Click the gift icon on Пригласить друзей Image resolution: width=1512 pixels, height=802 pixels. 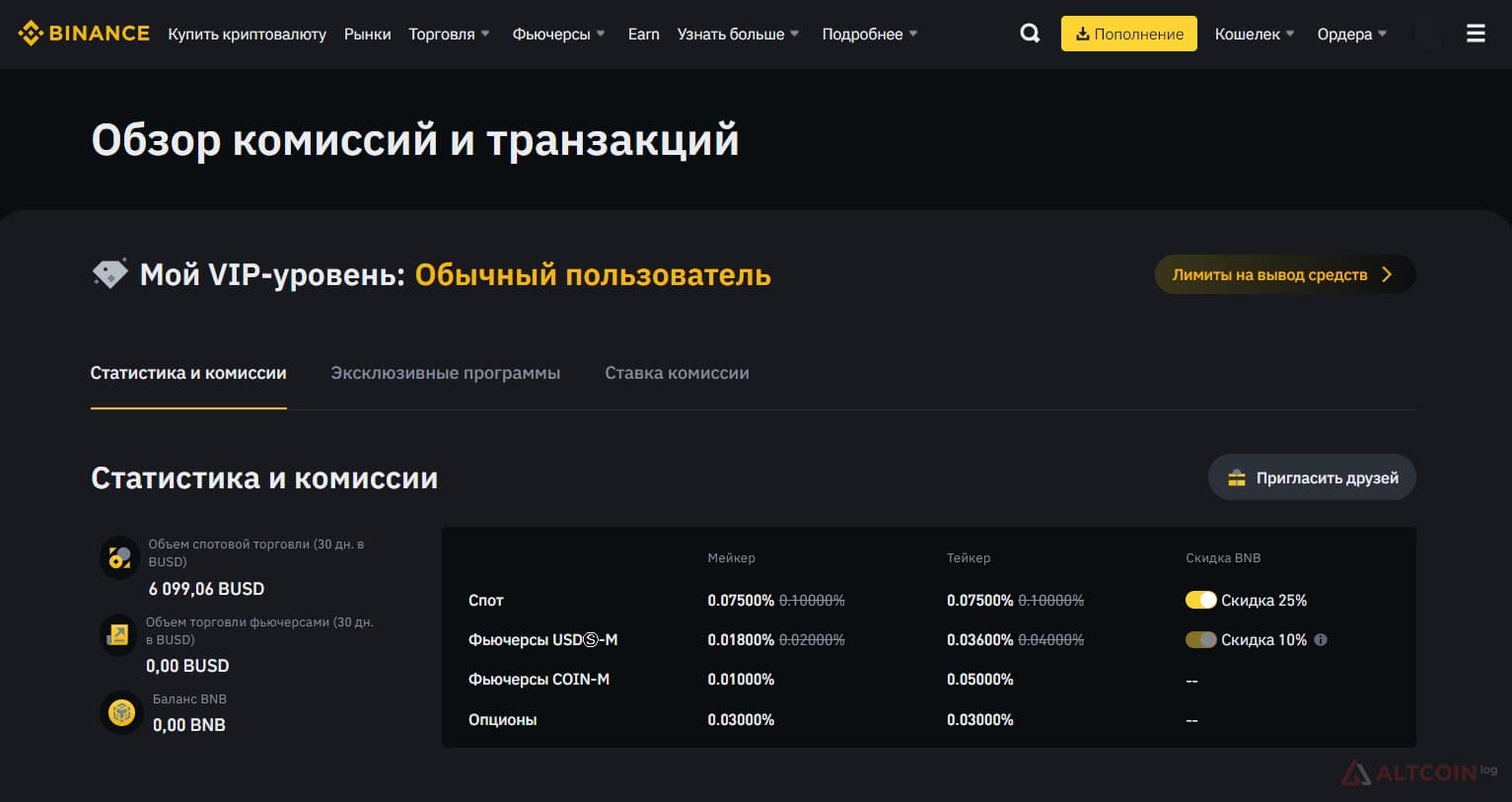click(1237, 478)
